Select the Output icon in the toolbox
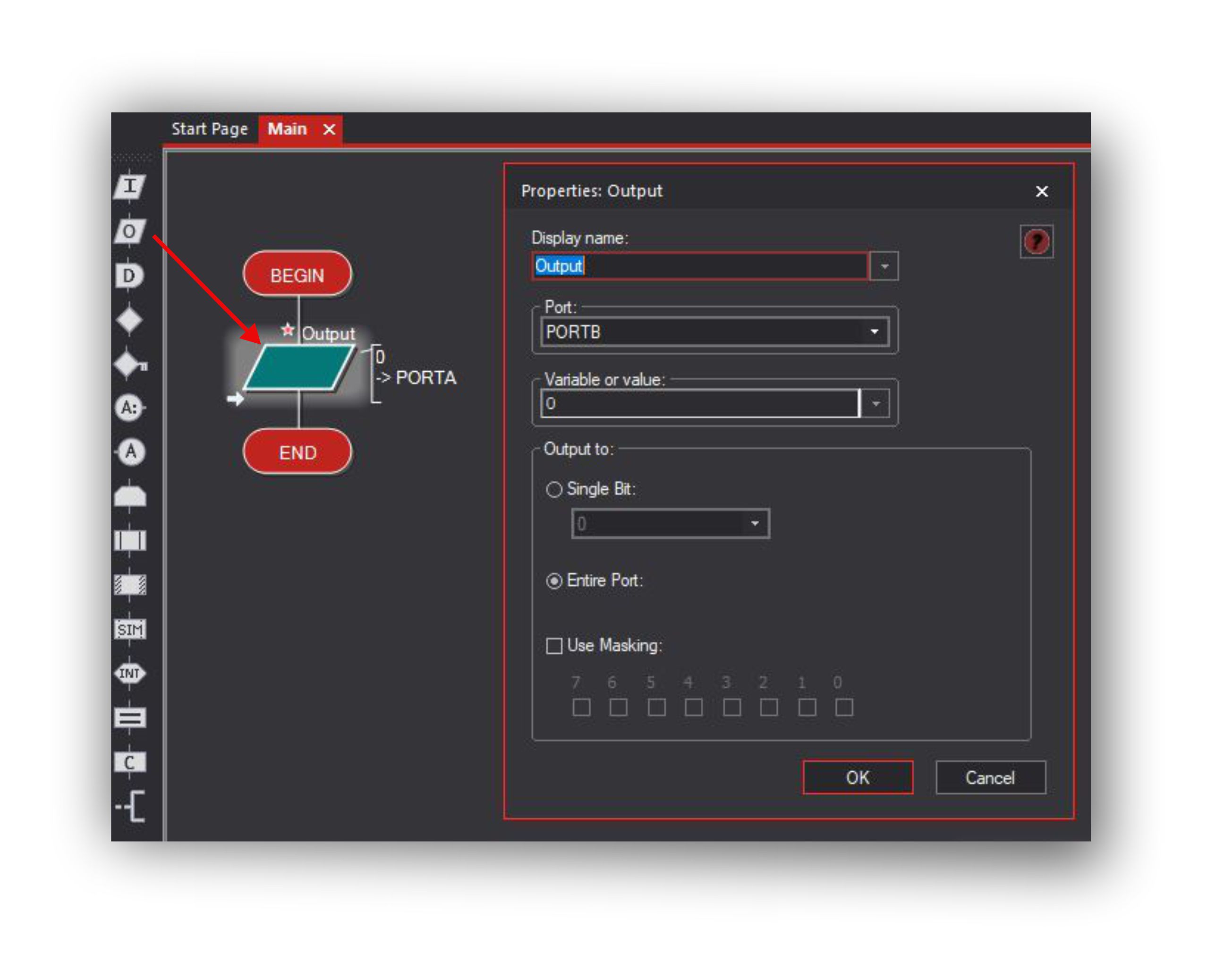Viewport: 1215px width, 980px height. point(130,231)
